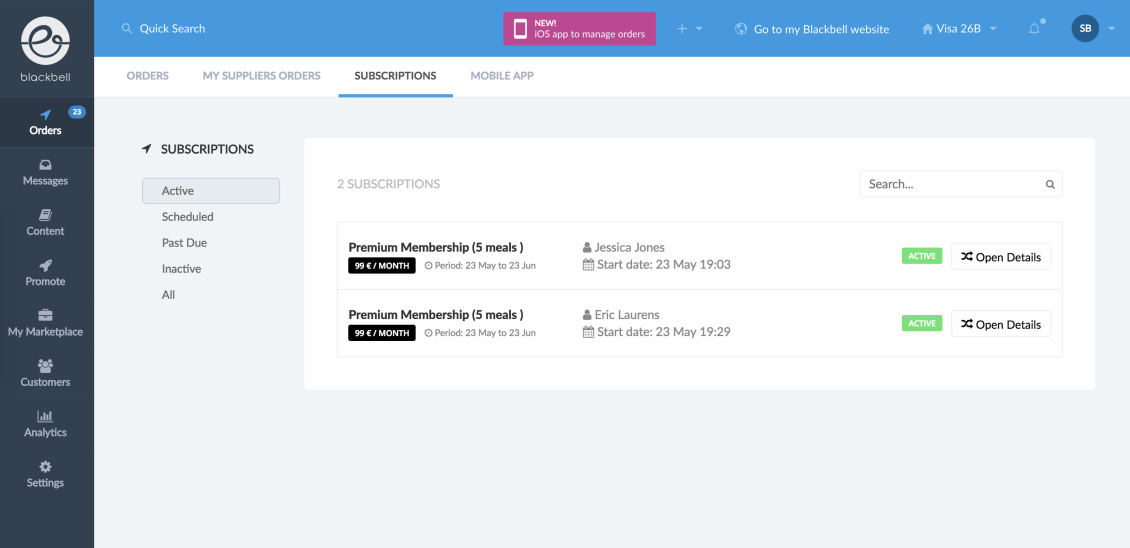Click Premium Membership title in Eric Laurens row
Viewport: 1130px width, 548px height.
click(435, 315)
